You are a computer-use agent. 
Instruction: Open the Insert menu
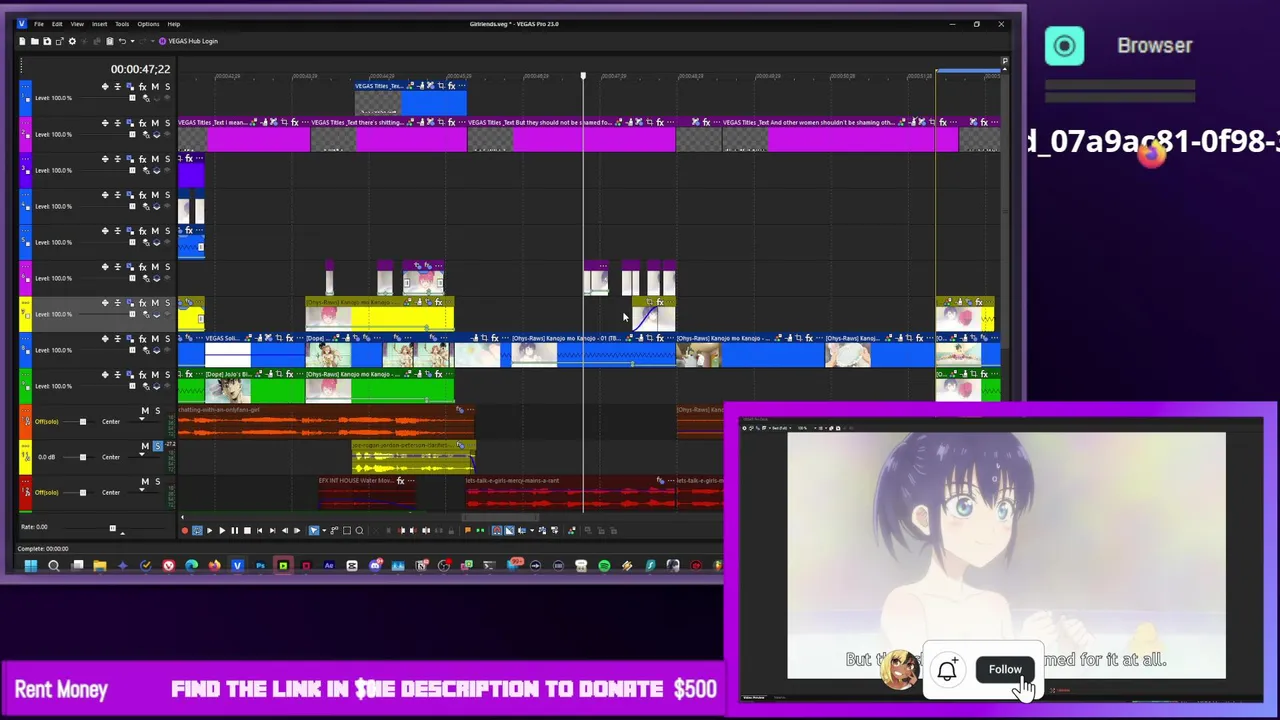coord(99,24)
